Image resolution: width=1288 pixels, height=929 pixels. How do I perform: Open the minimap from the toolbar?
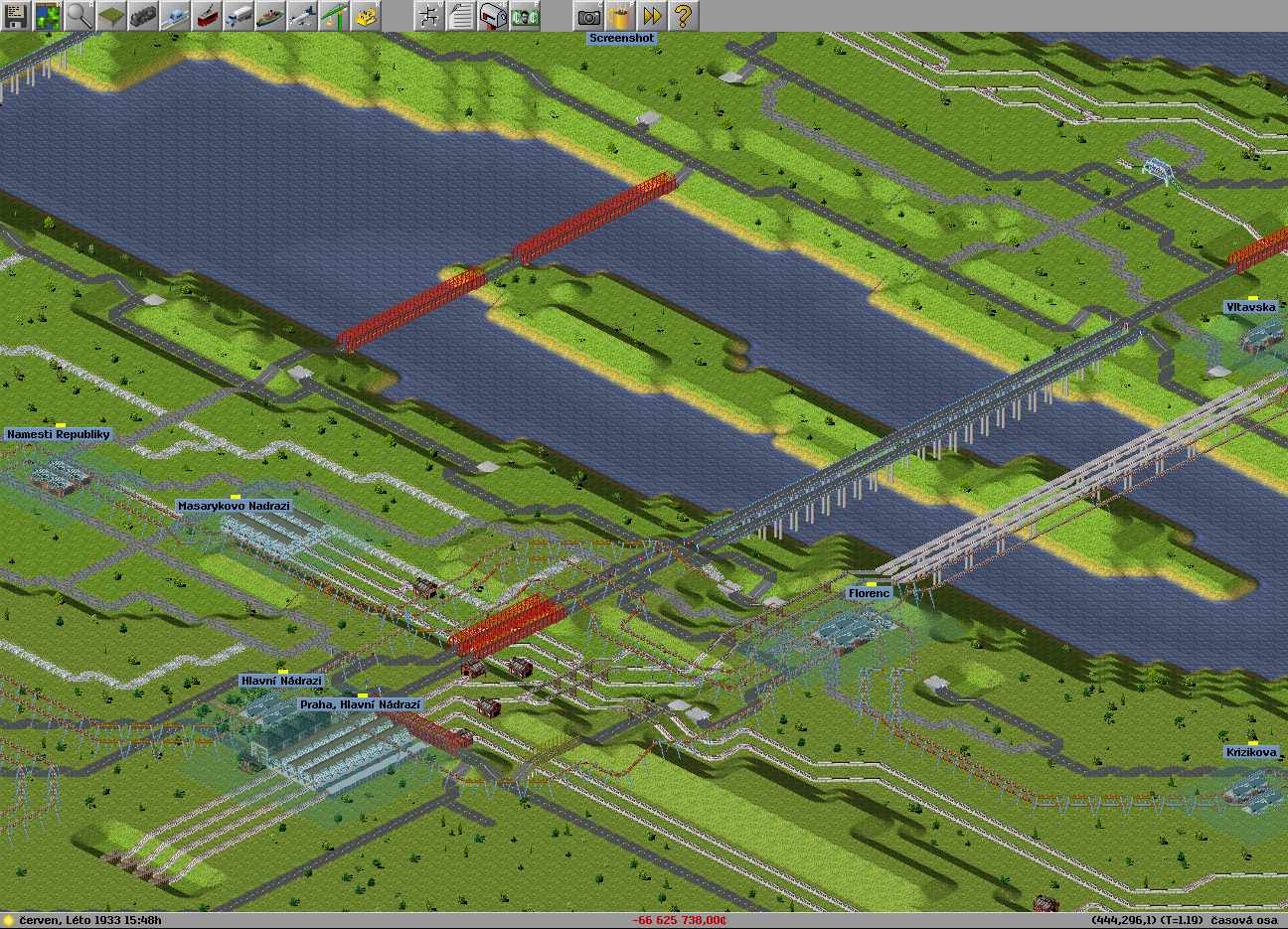click(x=48, y=16)
